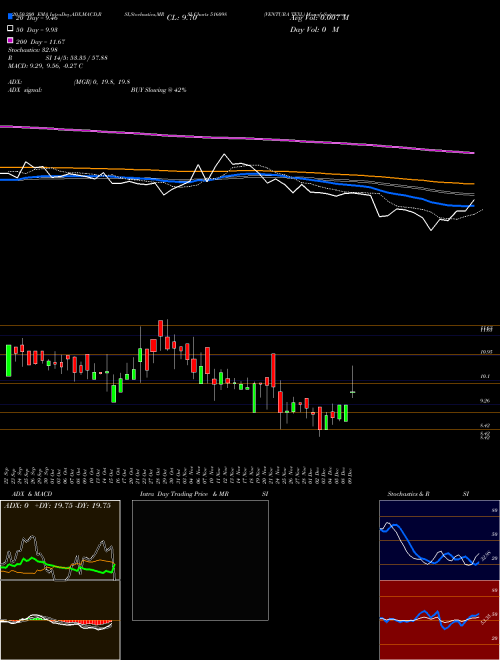Click the blue 20 Day legend square
500x660 pixels.
[10, 17]
